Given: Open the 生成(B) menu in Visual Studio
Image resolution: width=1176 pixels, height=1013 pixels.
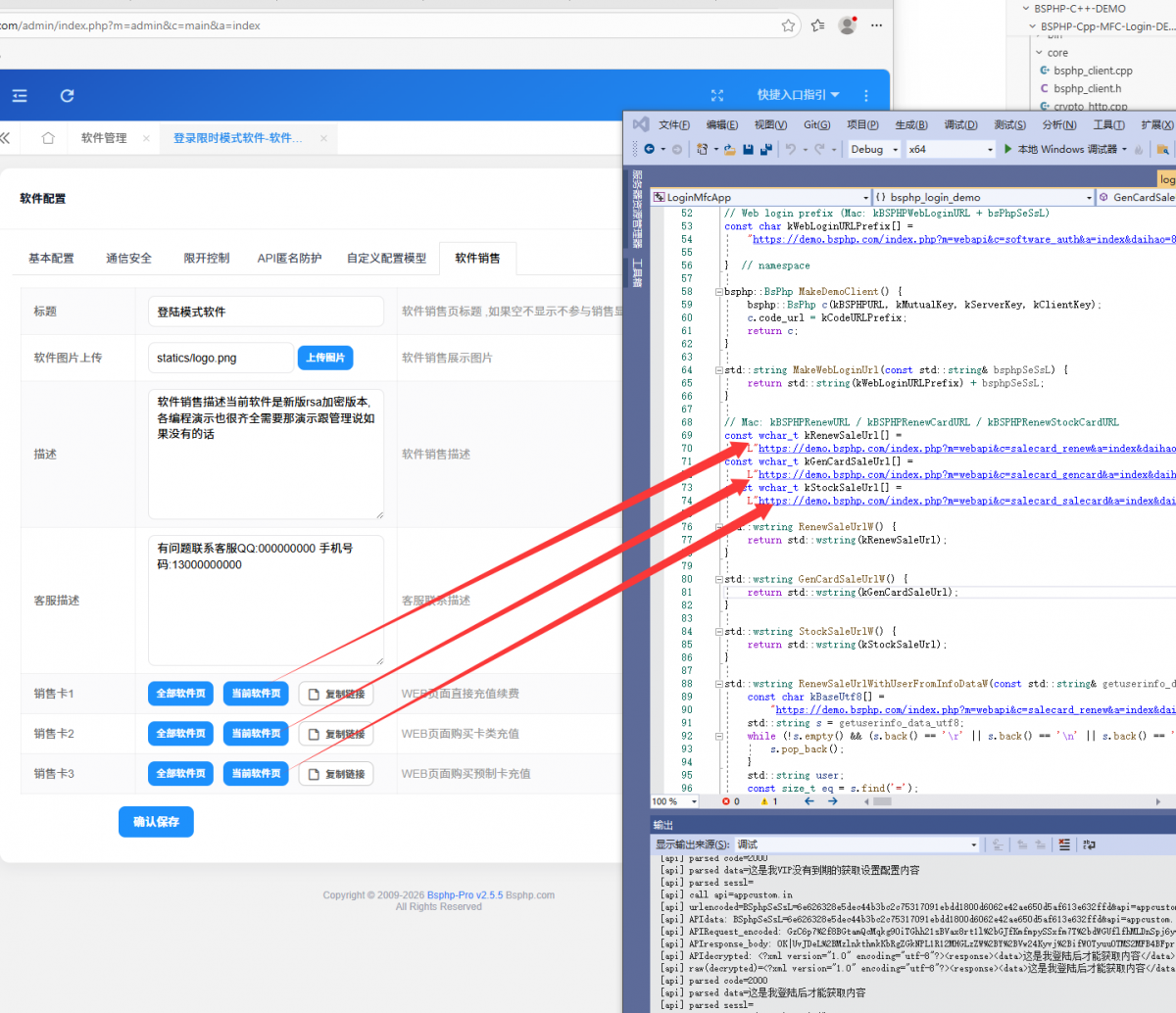Looking at the screenshot, I should (x=910, y=124).
